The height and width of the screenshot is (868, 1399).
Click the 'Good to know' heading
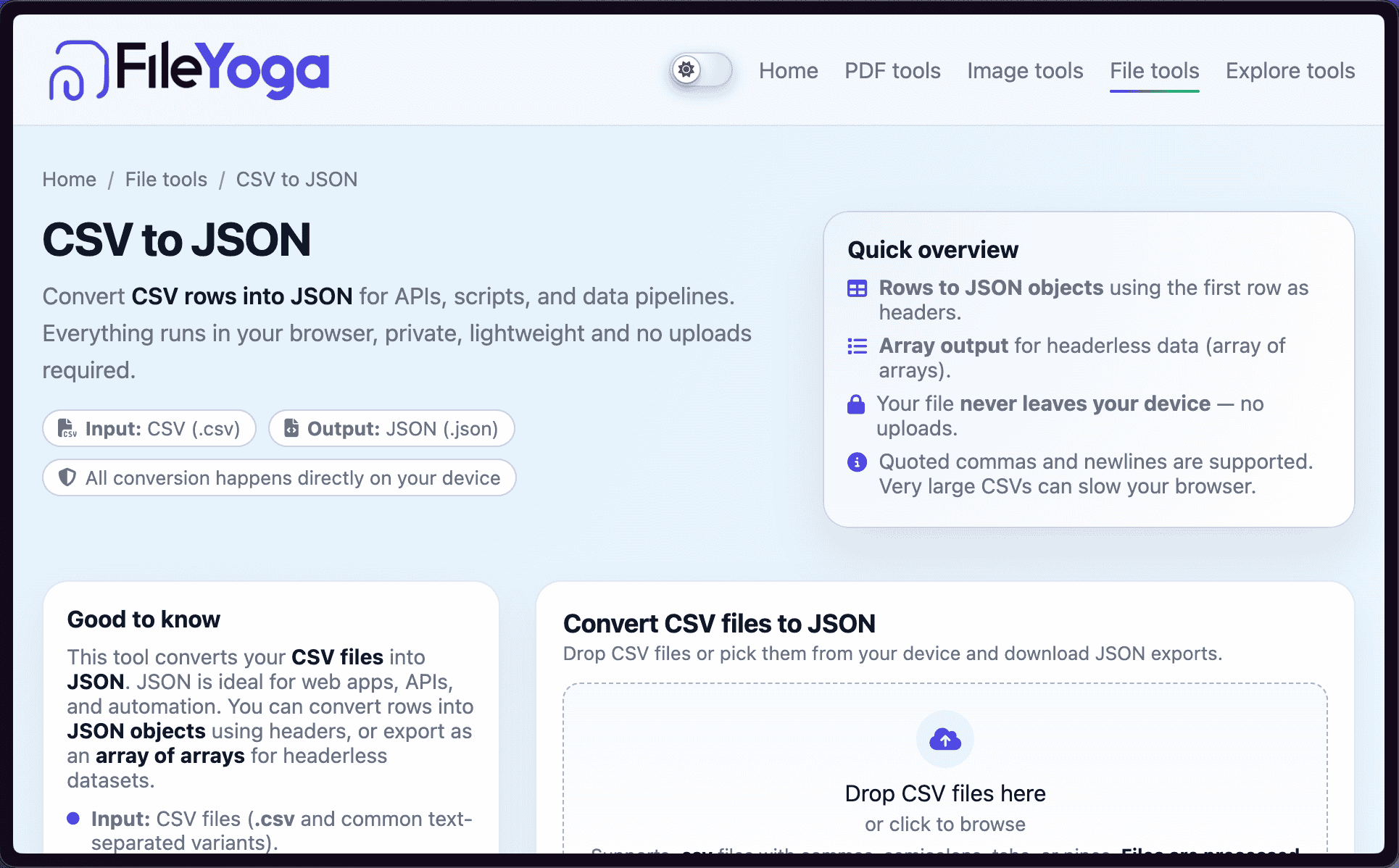pos(144,619)
